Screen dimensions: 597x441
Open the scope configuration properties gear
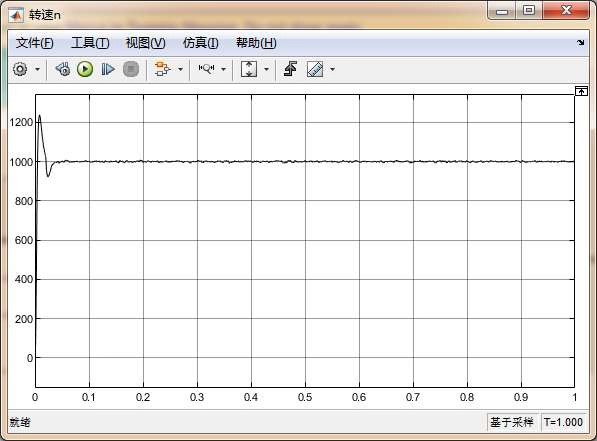click(x=20, y=69)
